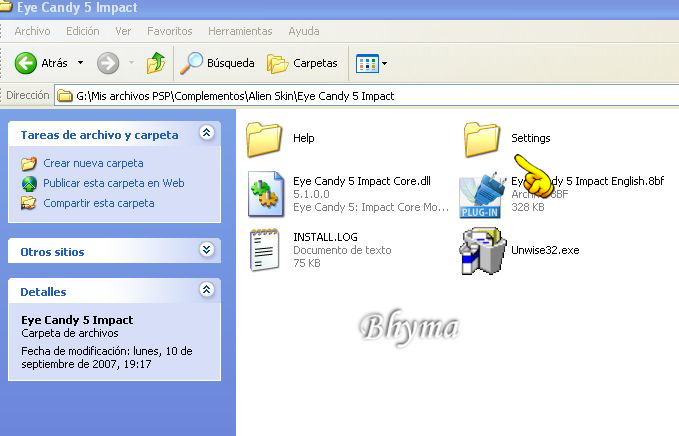The image size is (679, 436).
Task: Click the views grid icon
Action: (x=367, y=64)
